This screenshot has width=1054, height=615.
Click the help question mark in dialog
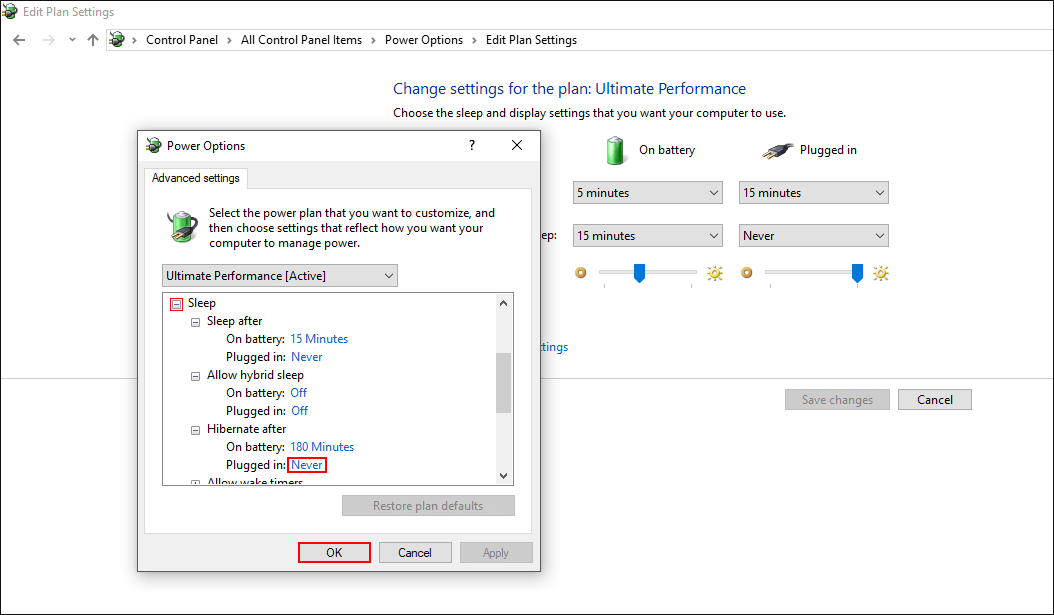click(x=472, y=145)
